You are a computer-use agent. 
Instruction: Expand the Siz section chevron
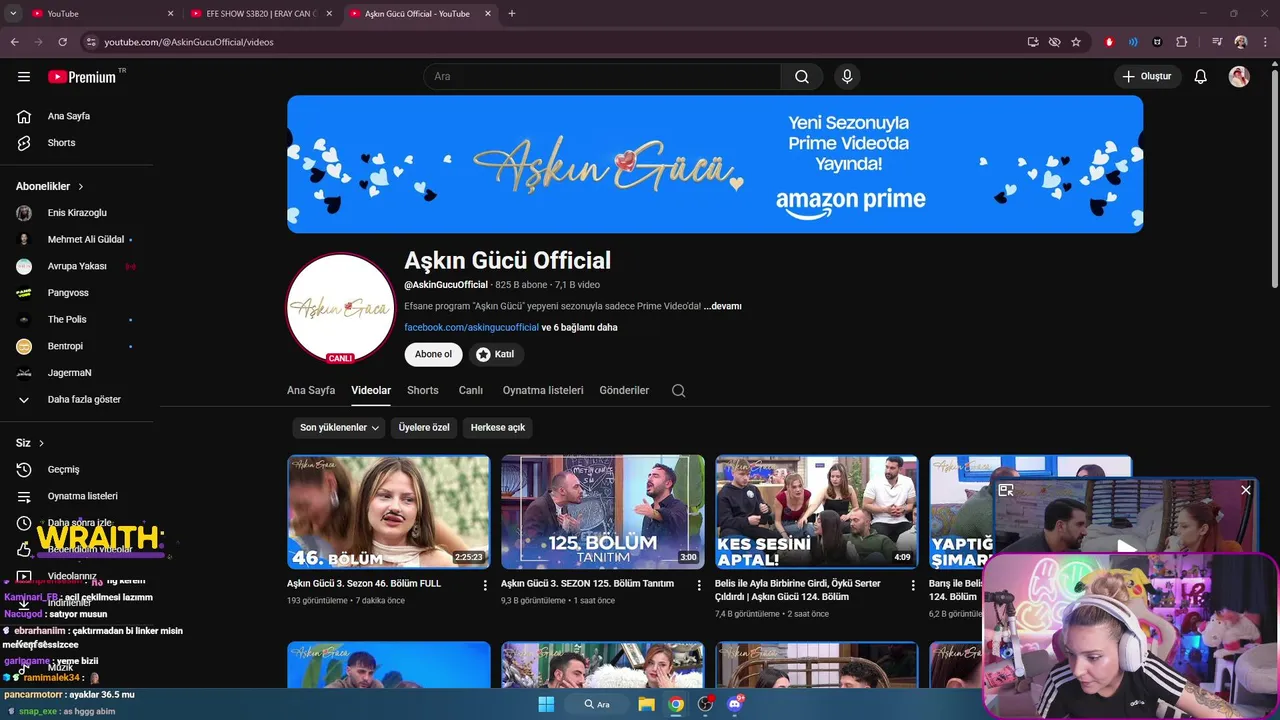[41, 443]
